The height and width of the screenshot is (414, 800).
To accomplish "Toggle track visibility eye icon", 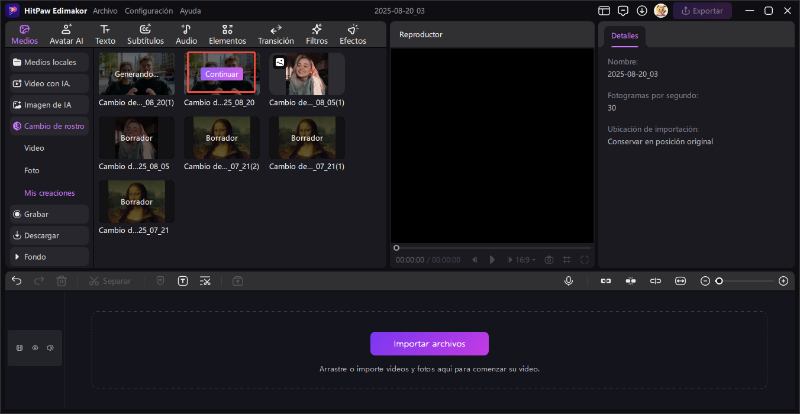I will tap(35, 348).
